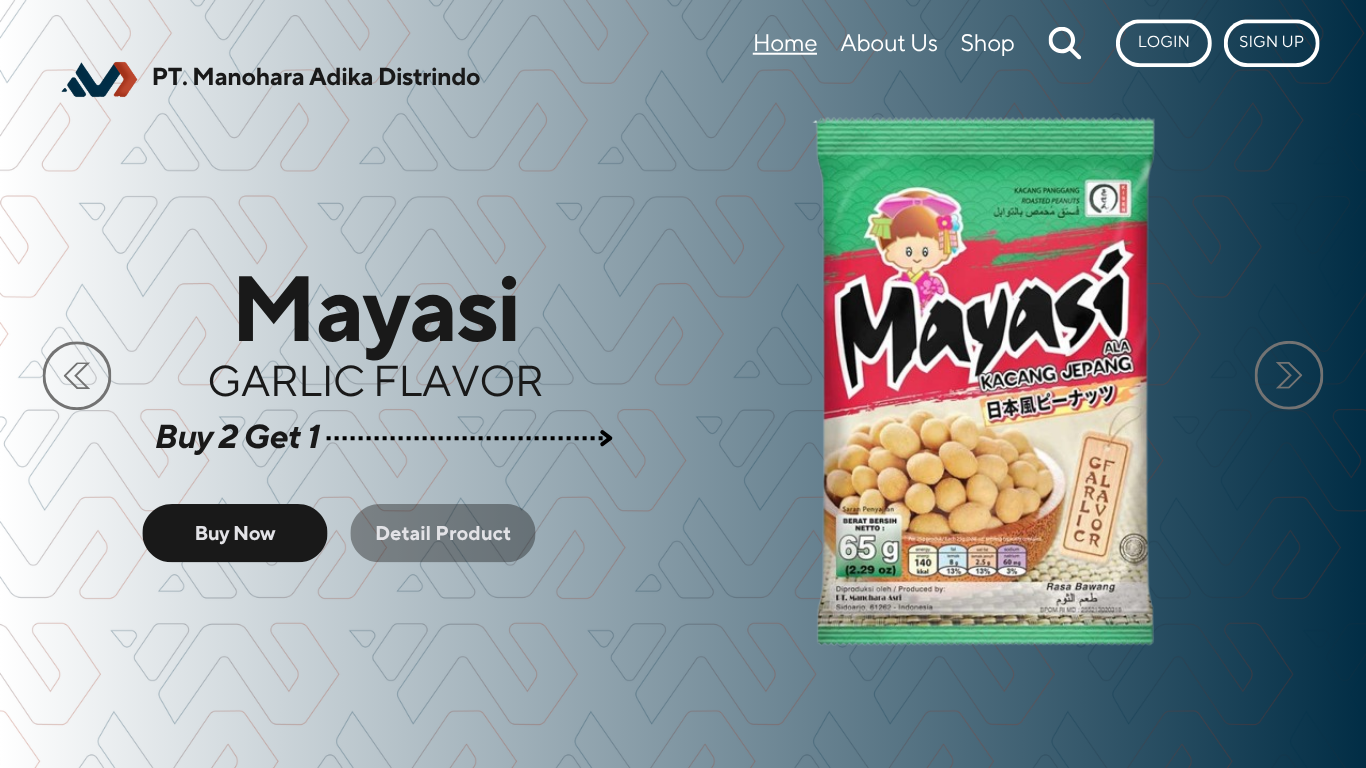
Task: Open the search magnifier icon
Action: coord(1064,43)
